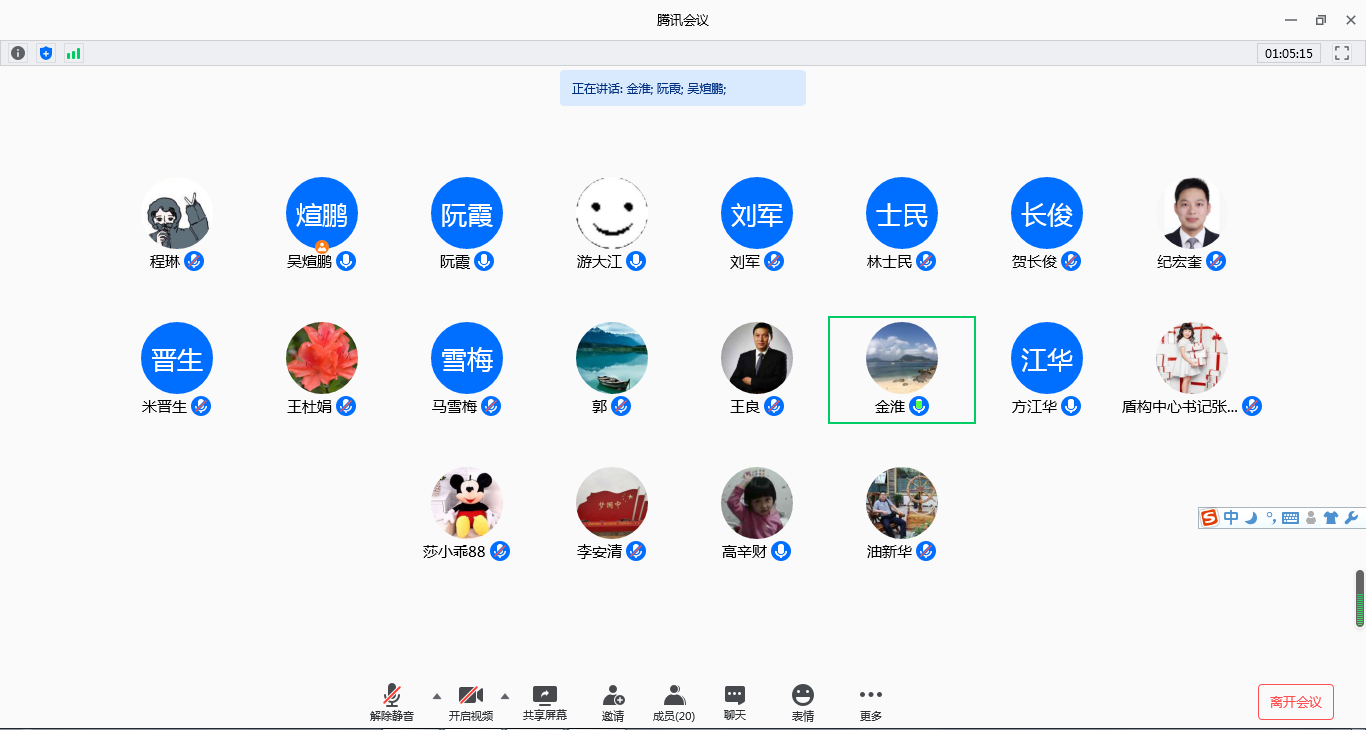Click the mic icon next to 阮霞
Image resolution: width=1366 pixels, height=730 pixels.
point(484,261)
